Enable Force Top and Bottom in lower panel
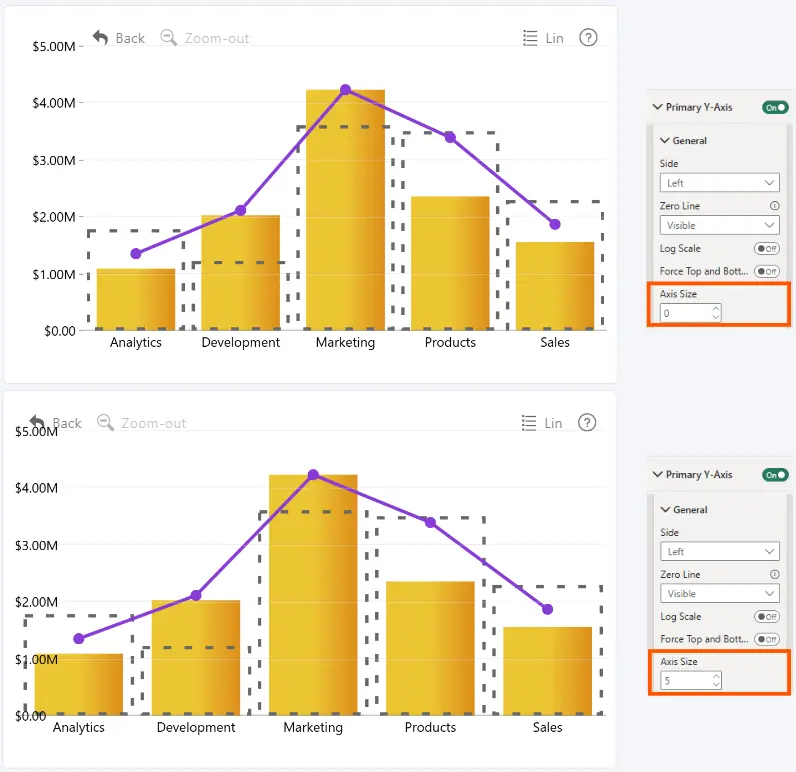Viewport: 796px width, 772px height. click(767, 639)
